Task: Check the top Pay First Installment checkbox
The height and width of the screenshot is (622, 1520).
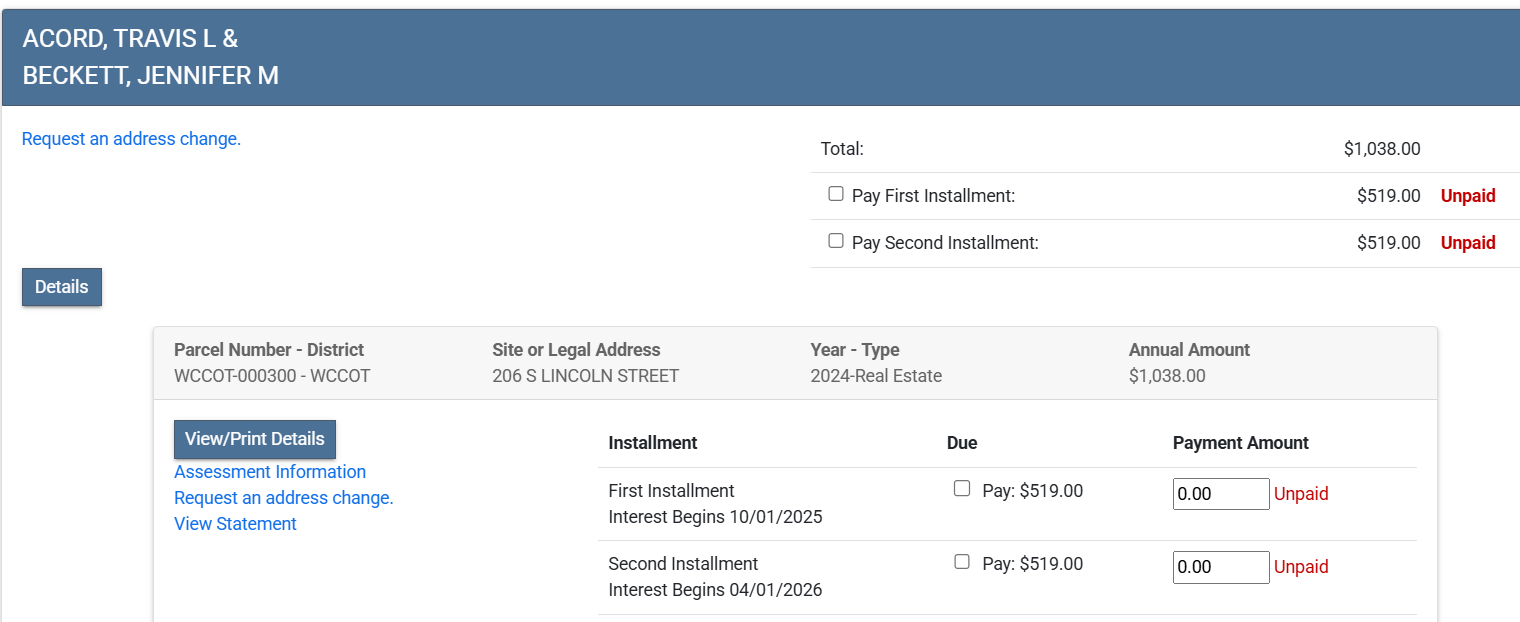Action: (x=836, y=194)
